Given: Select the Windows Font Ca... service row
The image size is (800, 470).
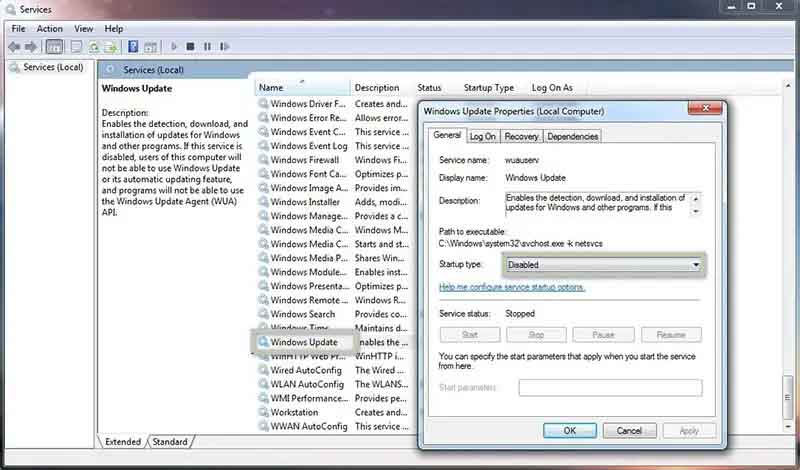Looking at the screenshot, I should pyautogui.click(x=334, y=174).
